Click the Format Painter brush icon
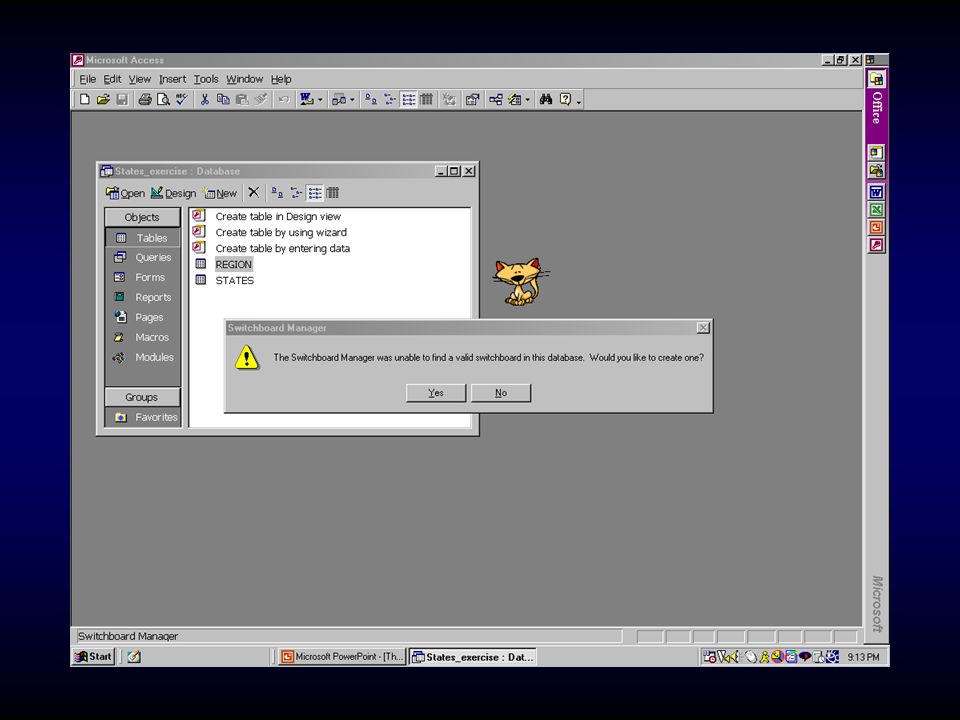The image size is (960, 720). 261,99
